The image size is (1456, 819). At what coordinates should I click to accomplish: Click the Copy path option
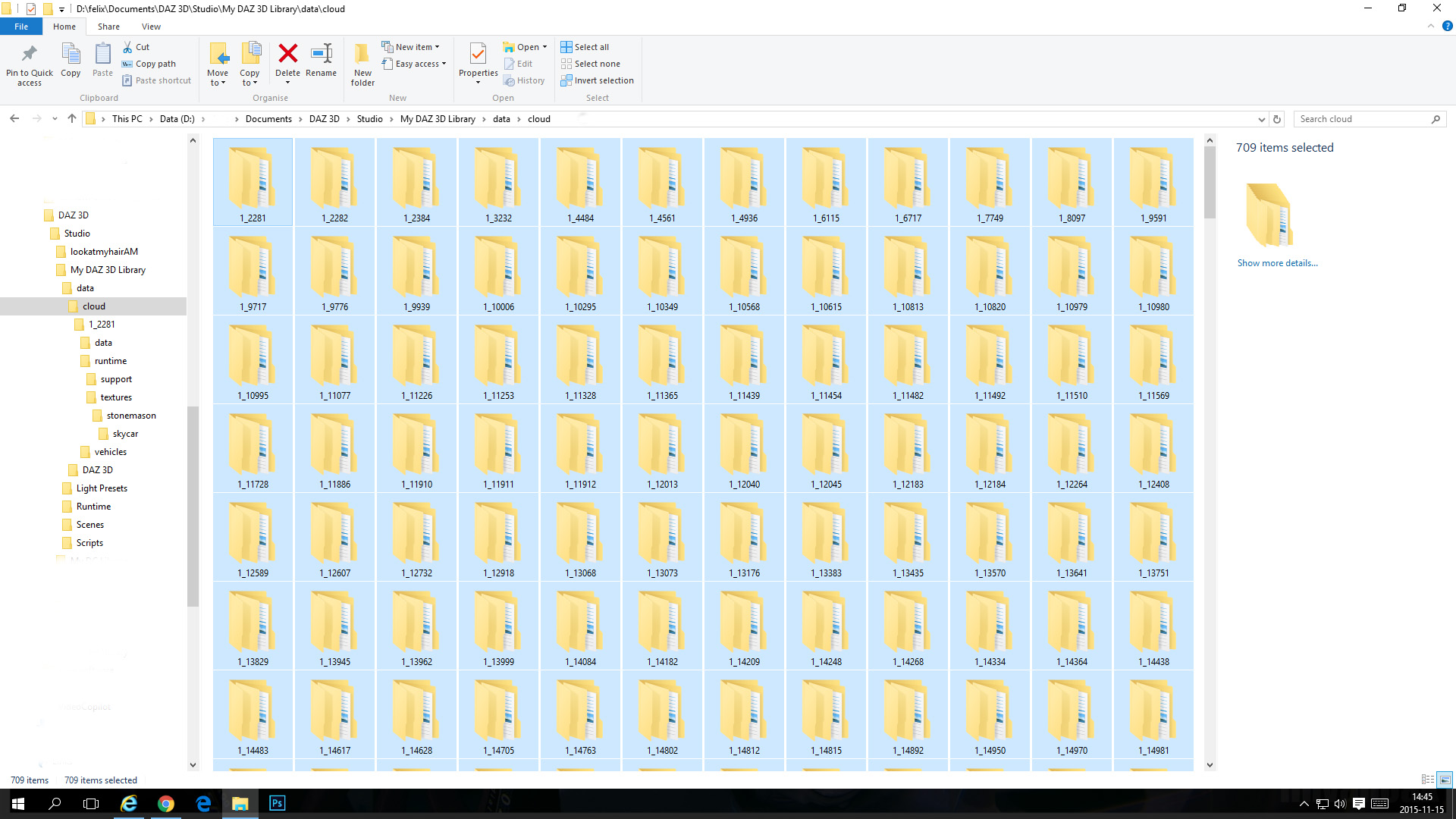(155, 64)
